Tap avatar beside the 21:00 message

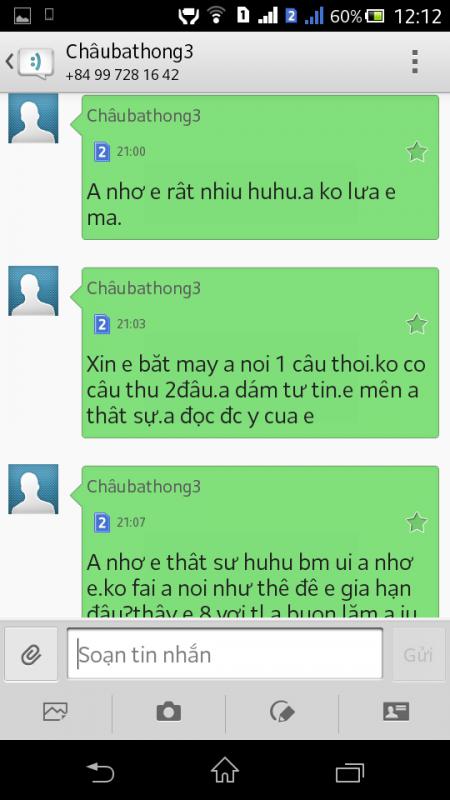pos(33,118)
